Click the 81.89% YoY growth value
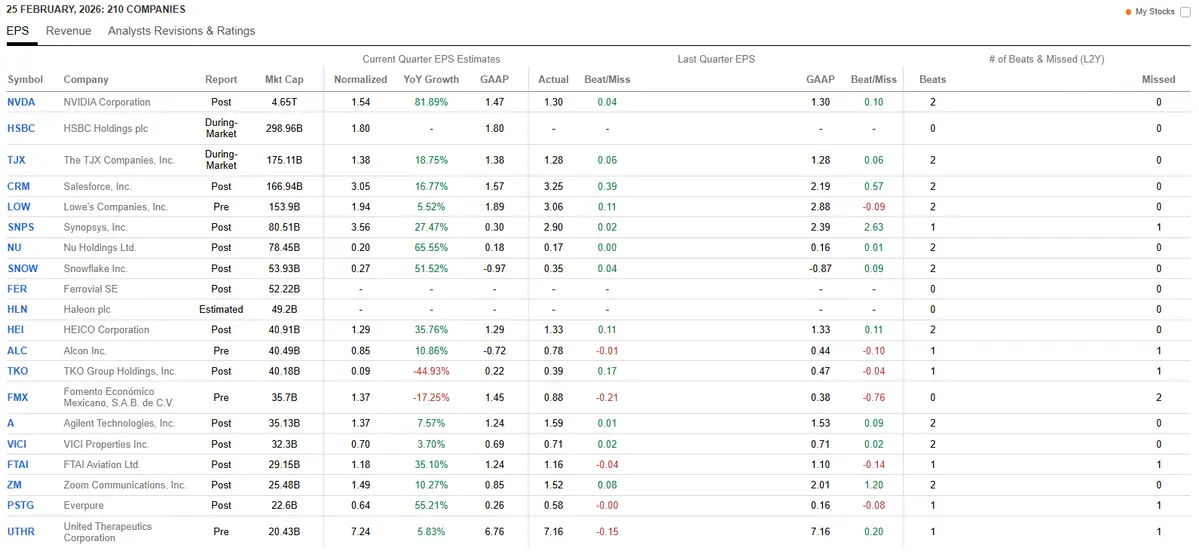The width and height of the screenshot is (1199, 554). (x=431, y=102)
